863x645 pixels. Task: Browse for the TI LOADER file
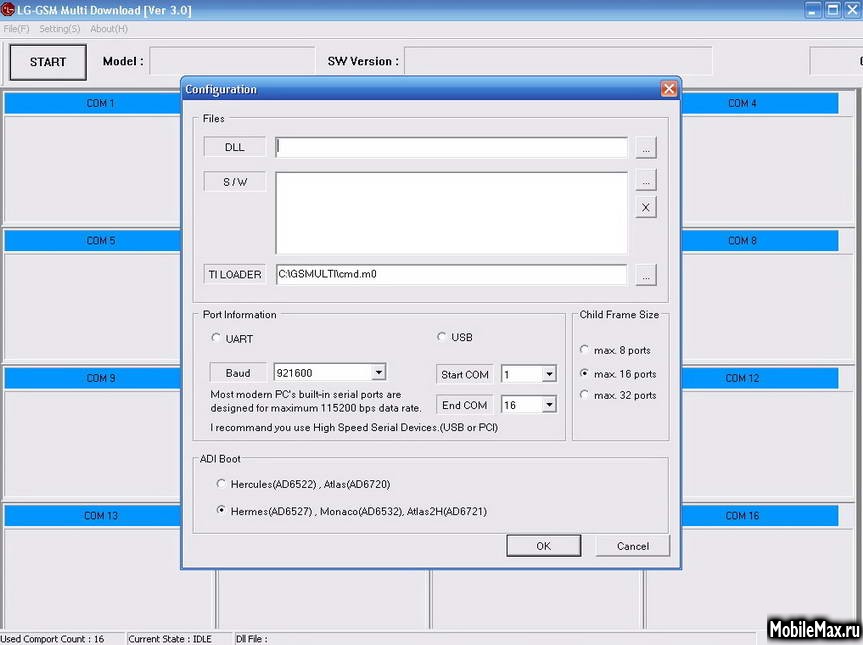[x=646, y=275]
